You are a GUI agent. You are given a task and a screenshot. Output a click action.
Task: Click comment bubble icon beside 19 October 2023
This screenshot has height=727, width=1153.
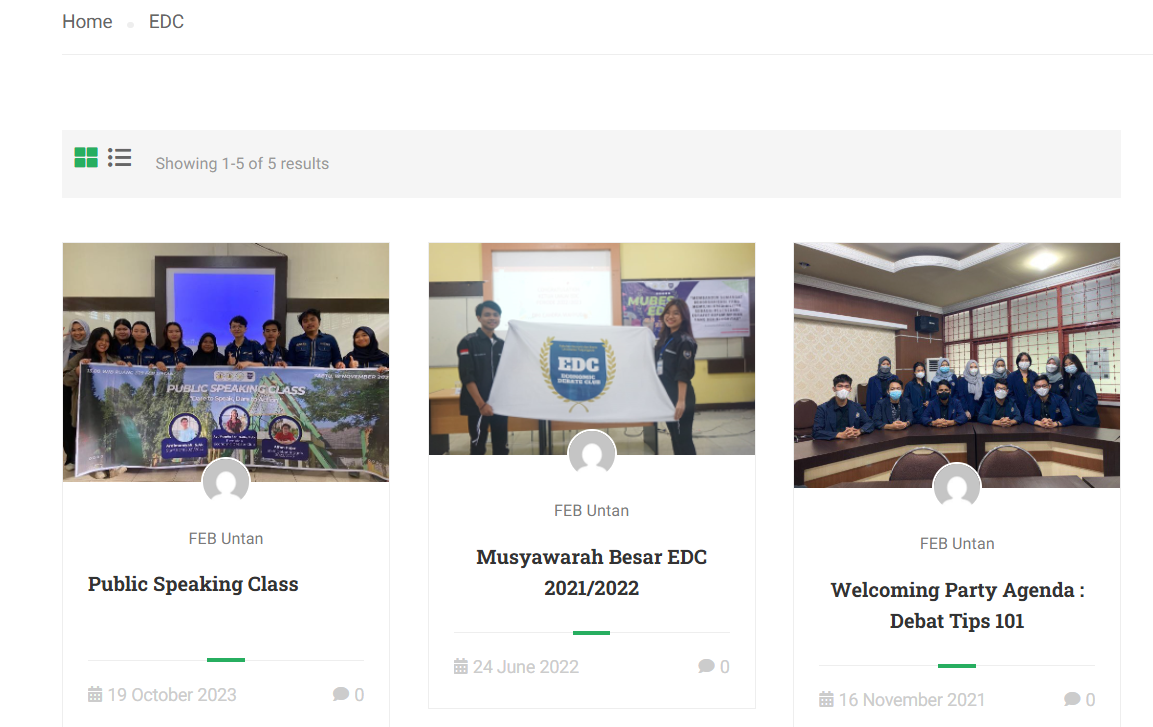point(340,694)
